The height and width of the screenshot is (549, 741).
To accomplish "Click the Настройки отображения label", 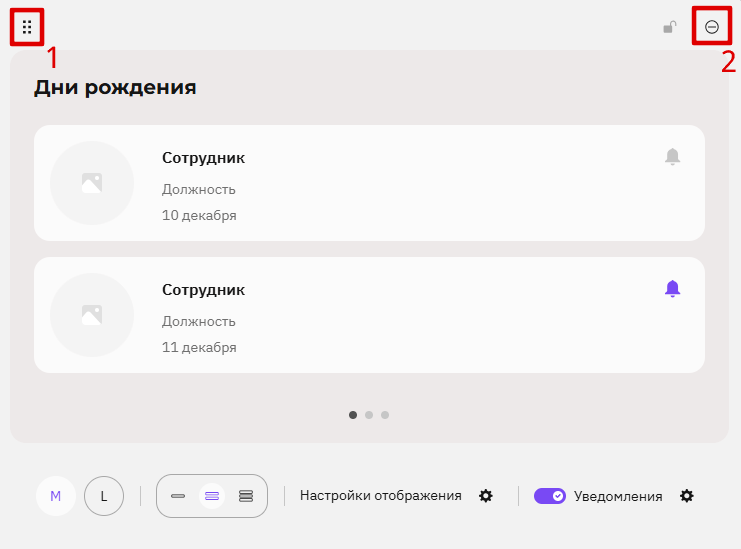I will tap(380, 496).
